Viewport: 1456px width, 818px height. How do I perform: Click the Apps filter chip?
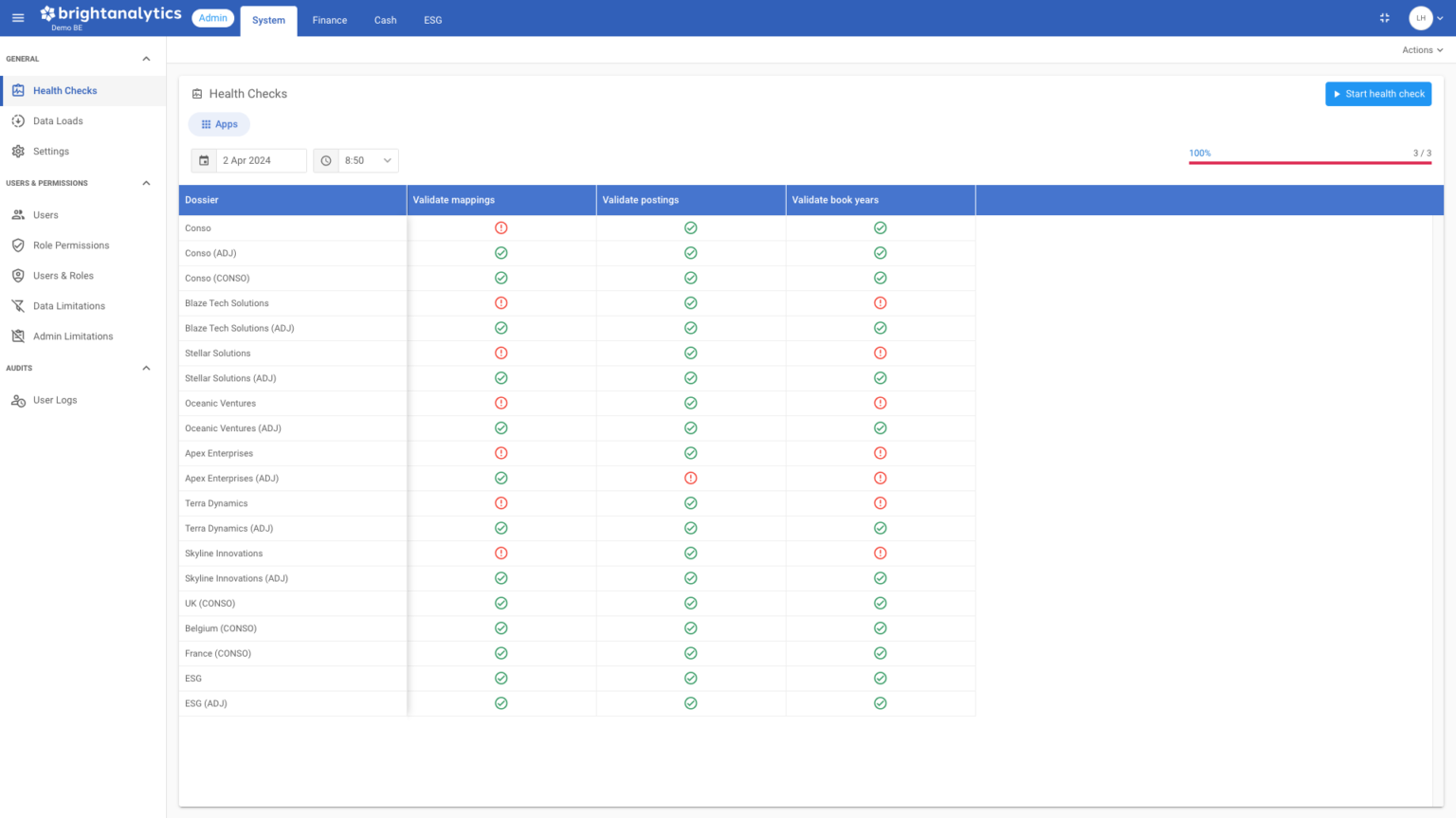pos(219,124)
